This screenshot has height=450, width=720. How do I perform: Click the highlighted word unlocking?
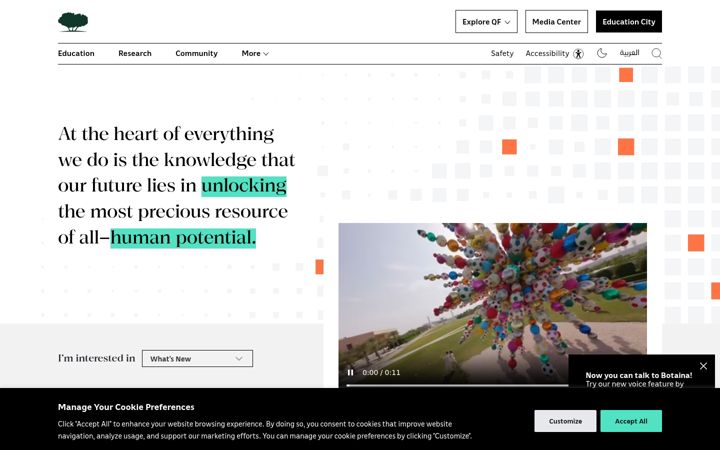tap(244, 186)
